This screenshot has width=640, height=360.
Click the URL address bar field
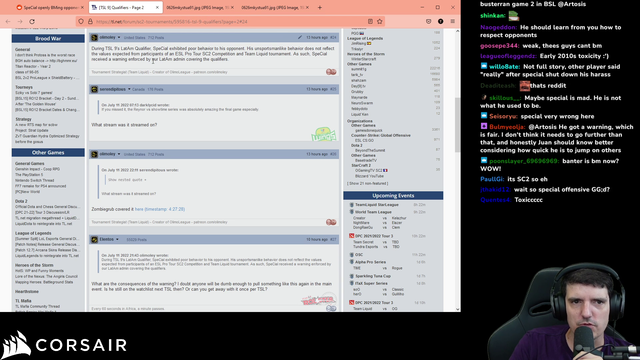(x=229, y=22)
